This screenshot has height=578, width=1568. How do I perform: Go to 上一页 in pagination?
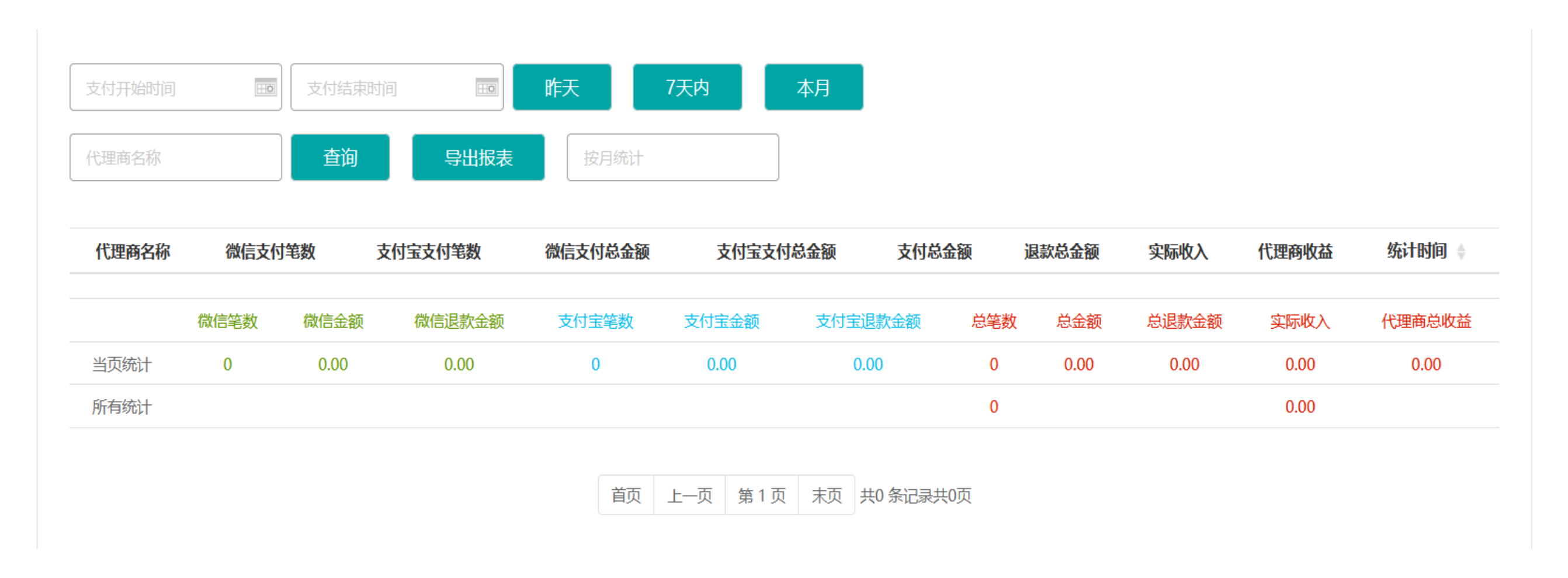click(690, 495)
